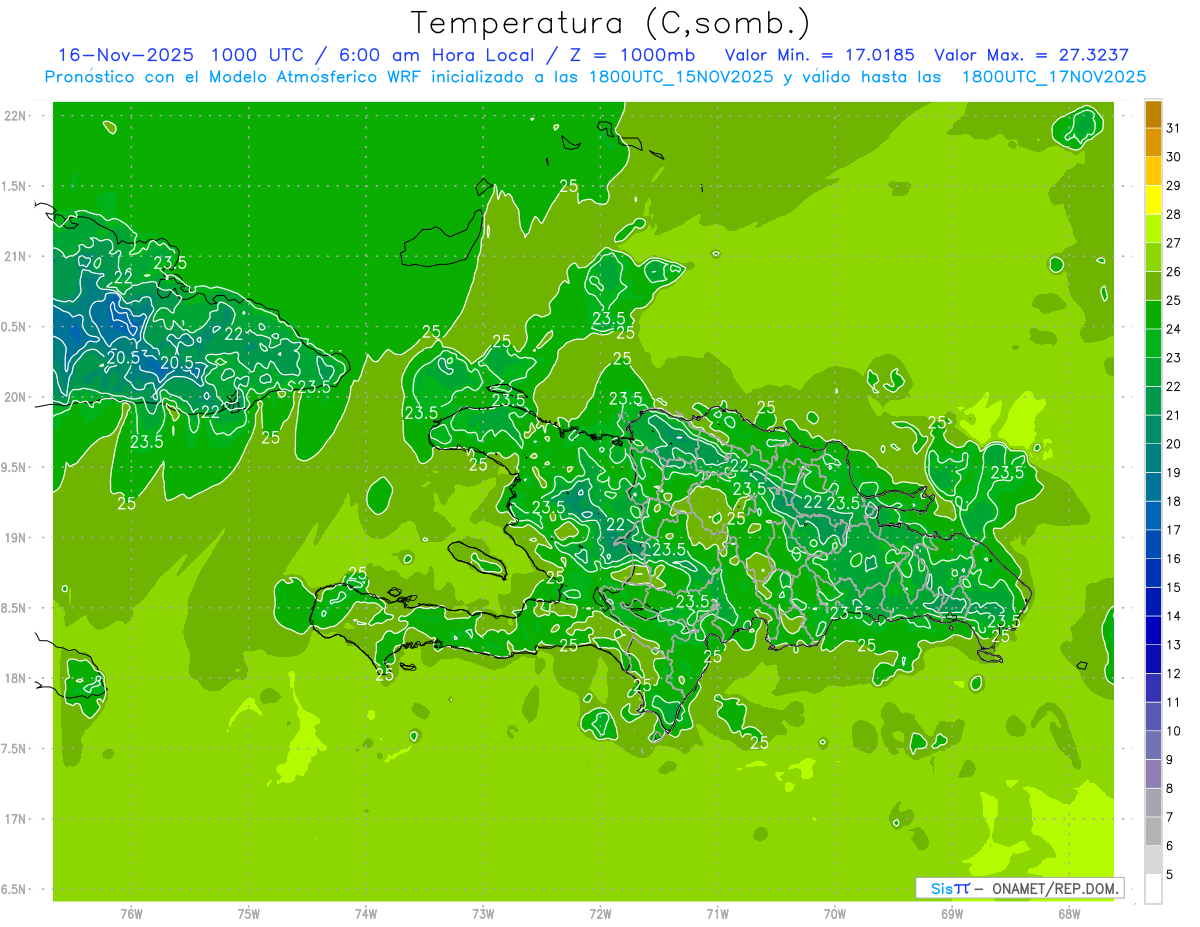
Task: Pick the lime swatch between 27 and 28
Action: (1154, 229)
